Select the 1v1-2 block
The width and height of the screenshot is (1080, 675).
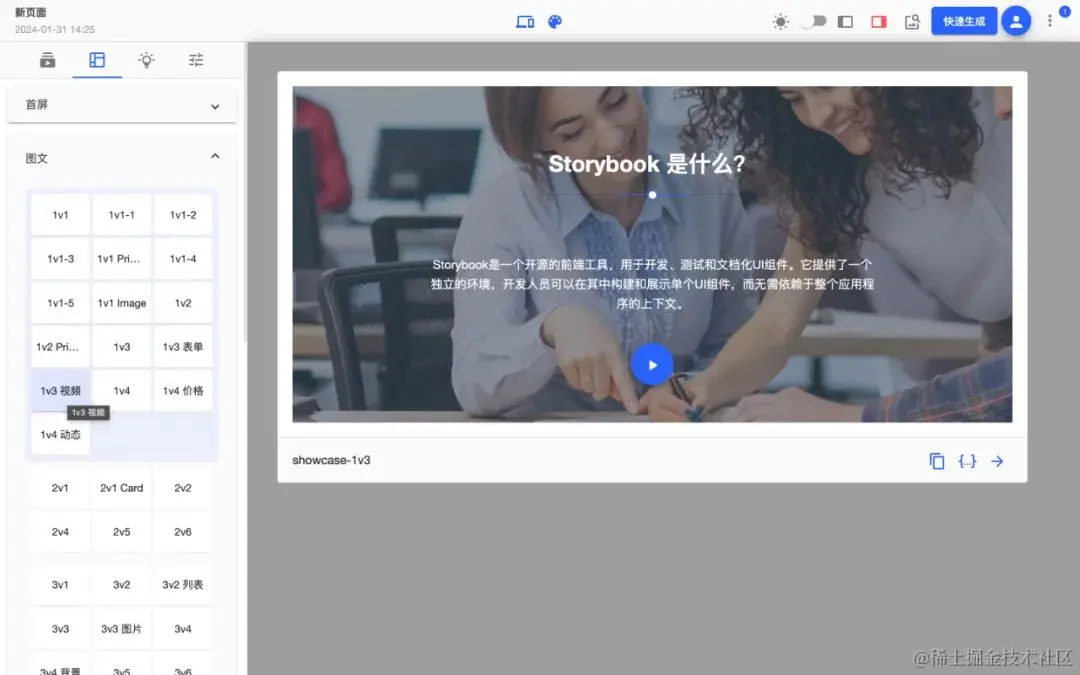click(x=183, y=215)
